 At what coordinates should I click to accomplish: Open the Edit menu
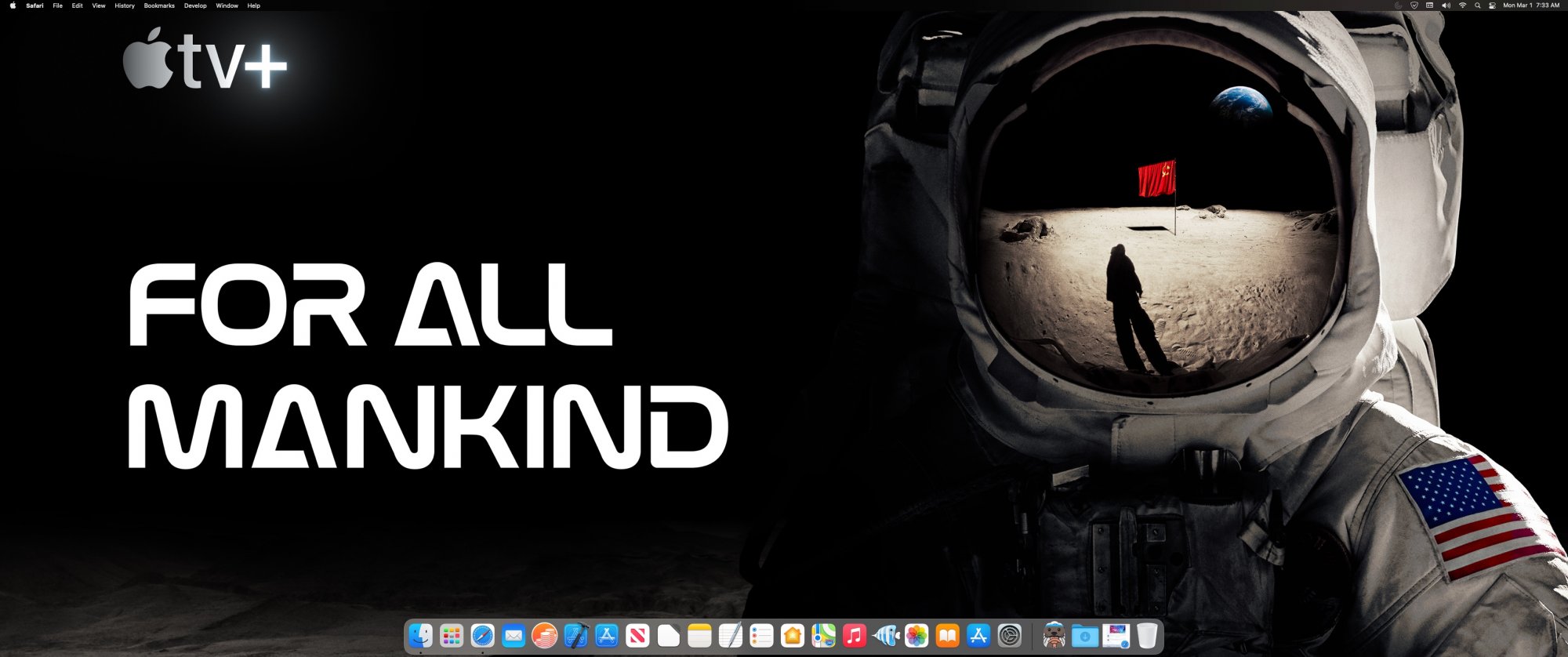pyautogui.click(x=77, y=5)
